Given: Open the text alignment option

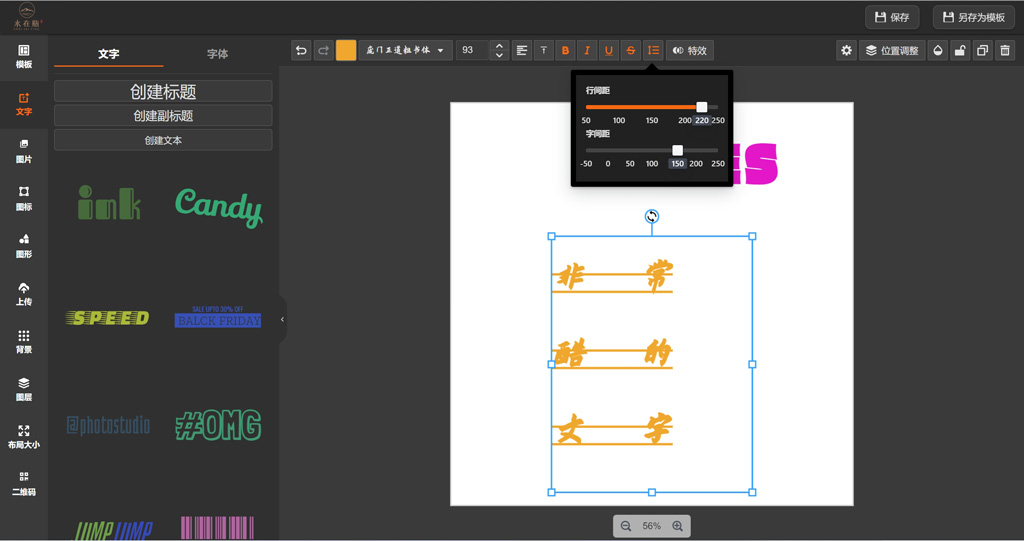Looking at the screenshot, I should pos(521,50).
